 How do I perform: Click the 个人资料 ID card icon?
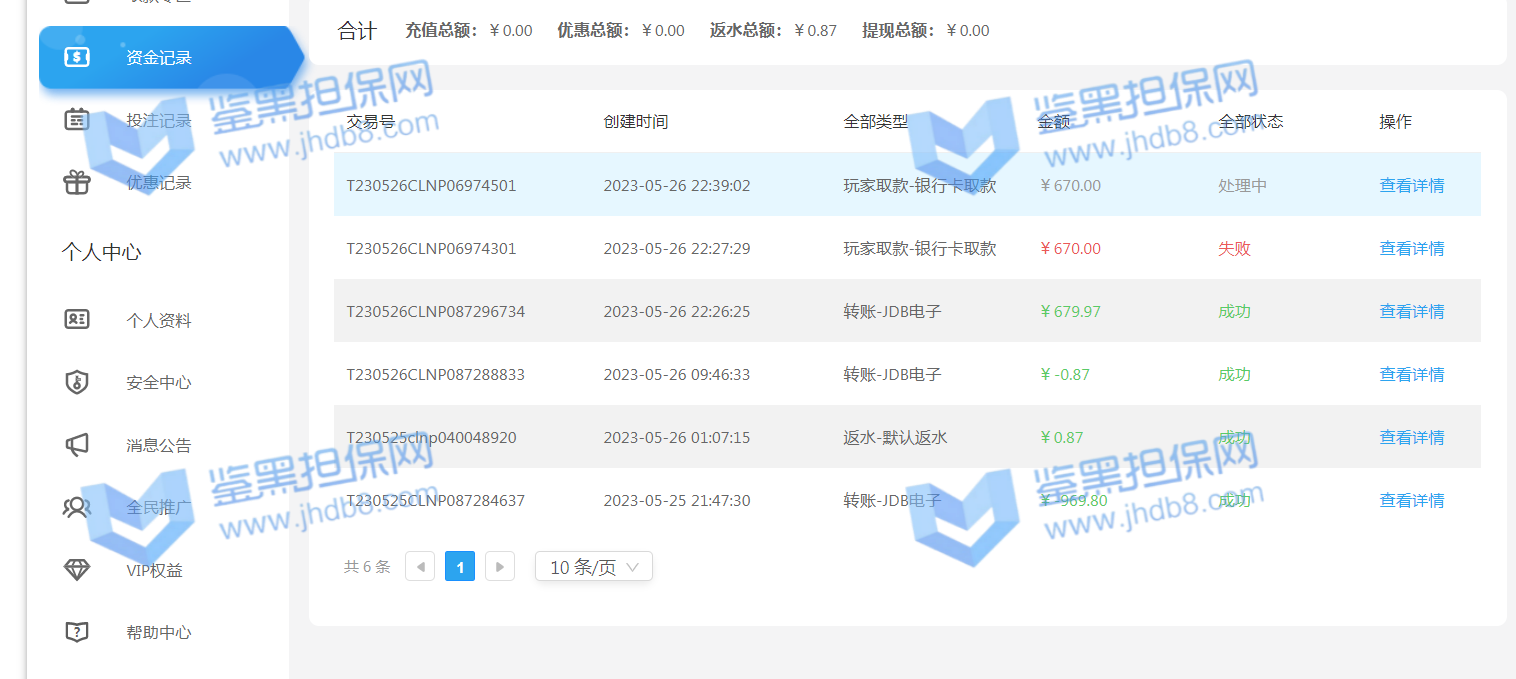pos(77,320)
